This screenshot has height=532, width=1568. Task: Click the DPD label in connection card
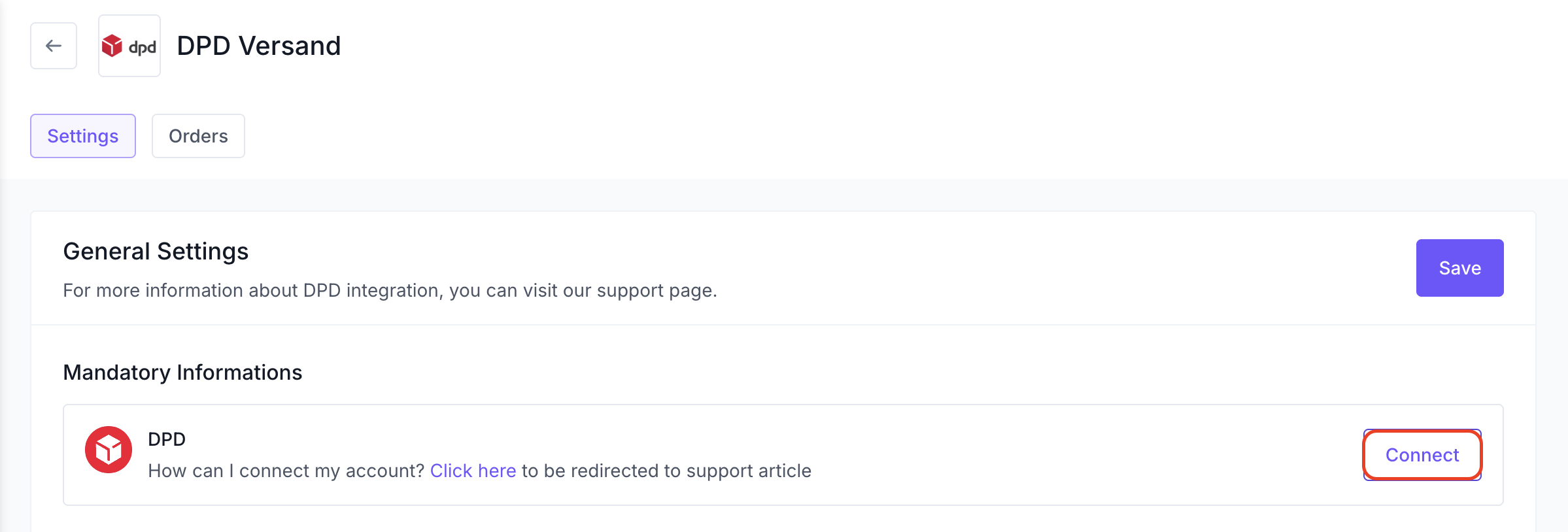[167, 439]
